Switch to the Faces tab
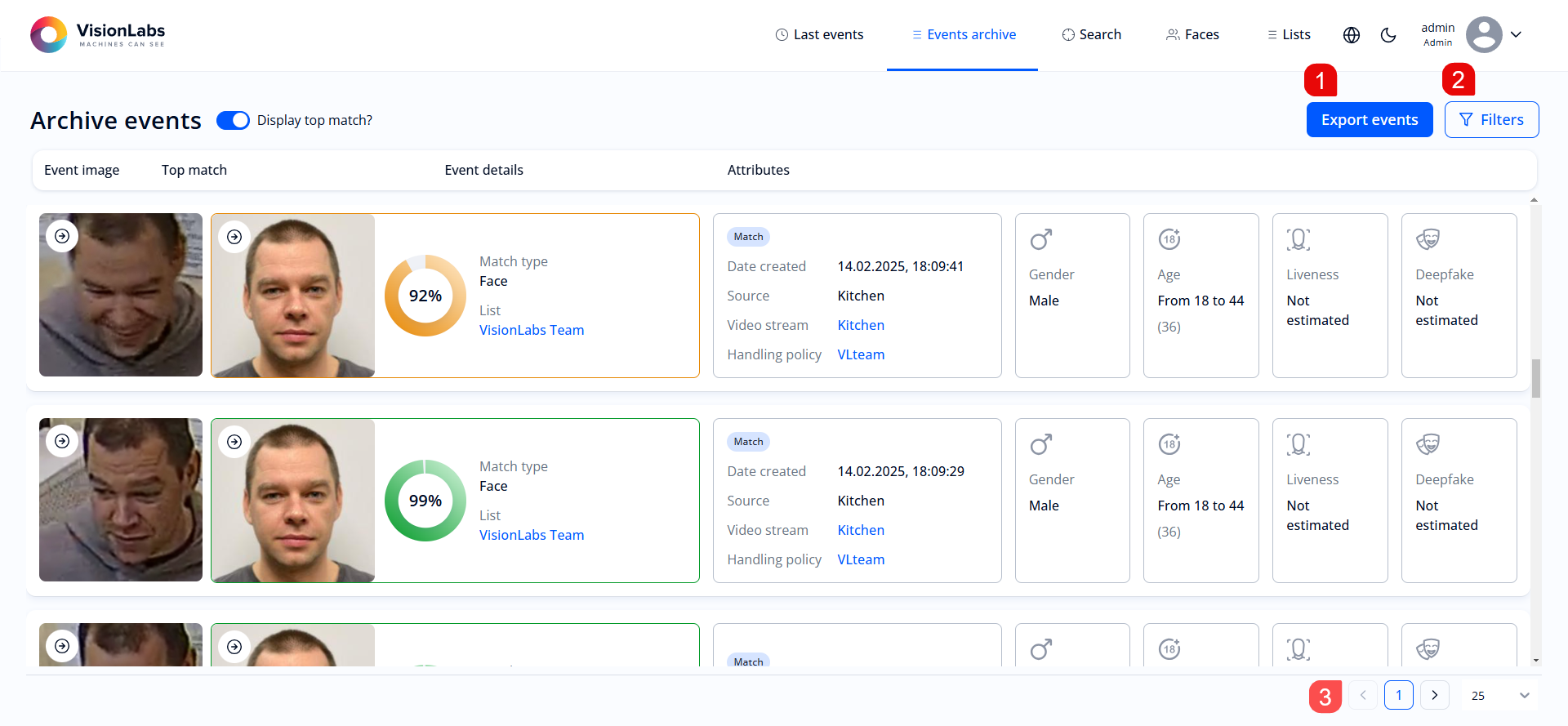Image resolution: width=1568 pixels, height=726 pixels. (x=1192, y=35)
